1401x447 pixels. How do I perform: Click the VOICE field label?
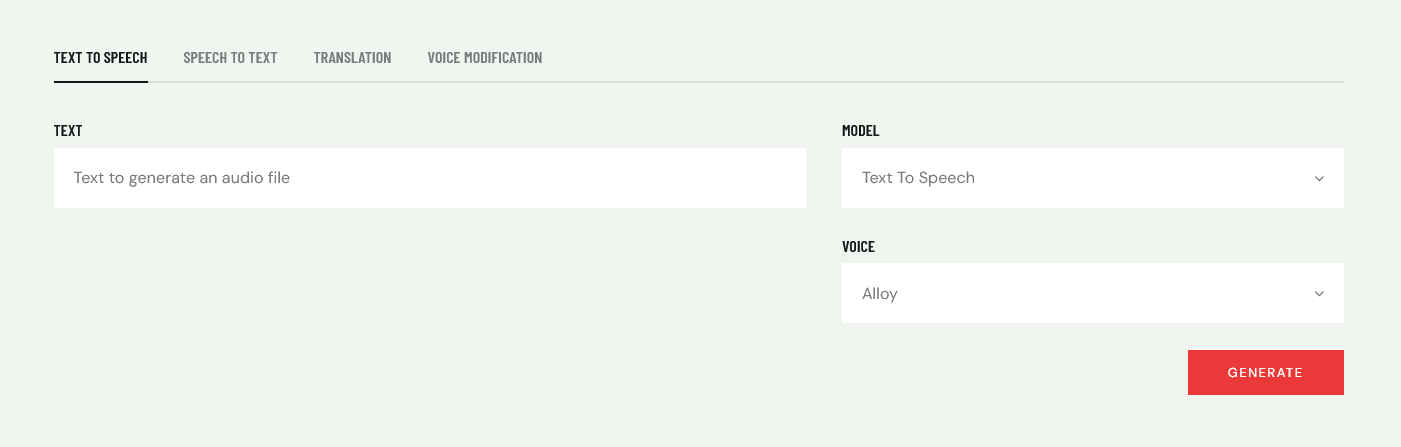pos(858,246)
